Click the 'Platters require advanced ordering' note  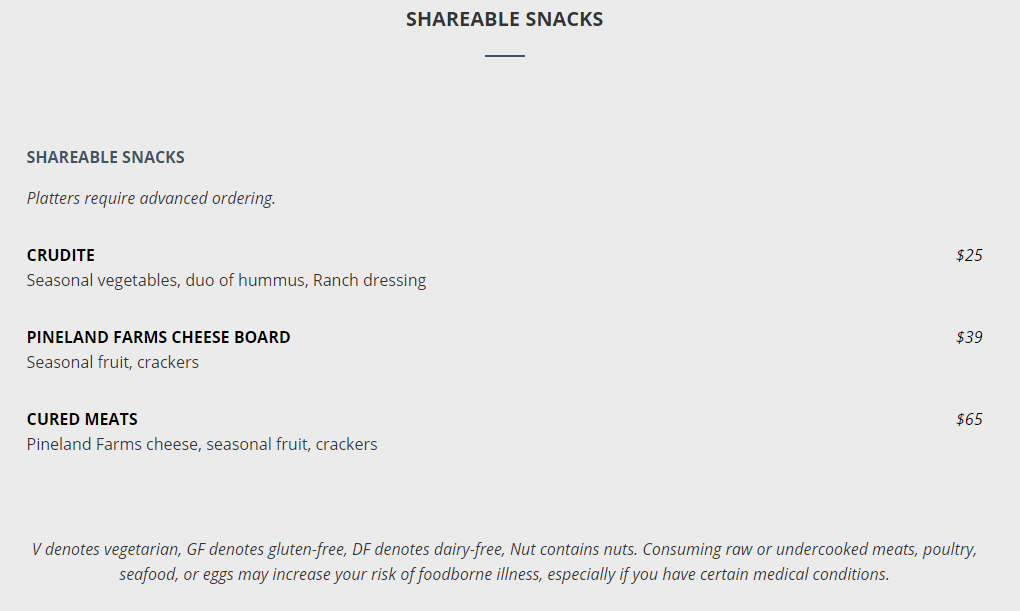(x=151, y=198)
